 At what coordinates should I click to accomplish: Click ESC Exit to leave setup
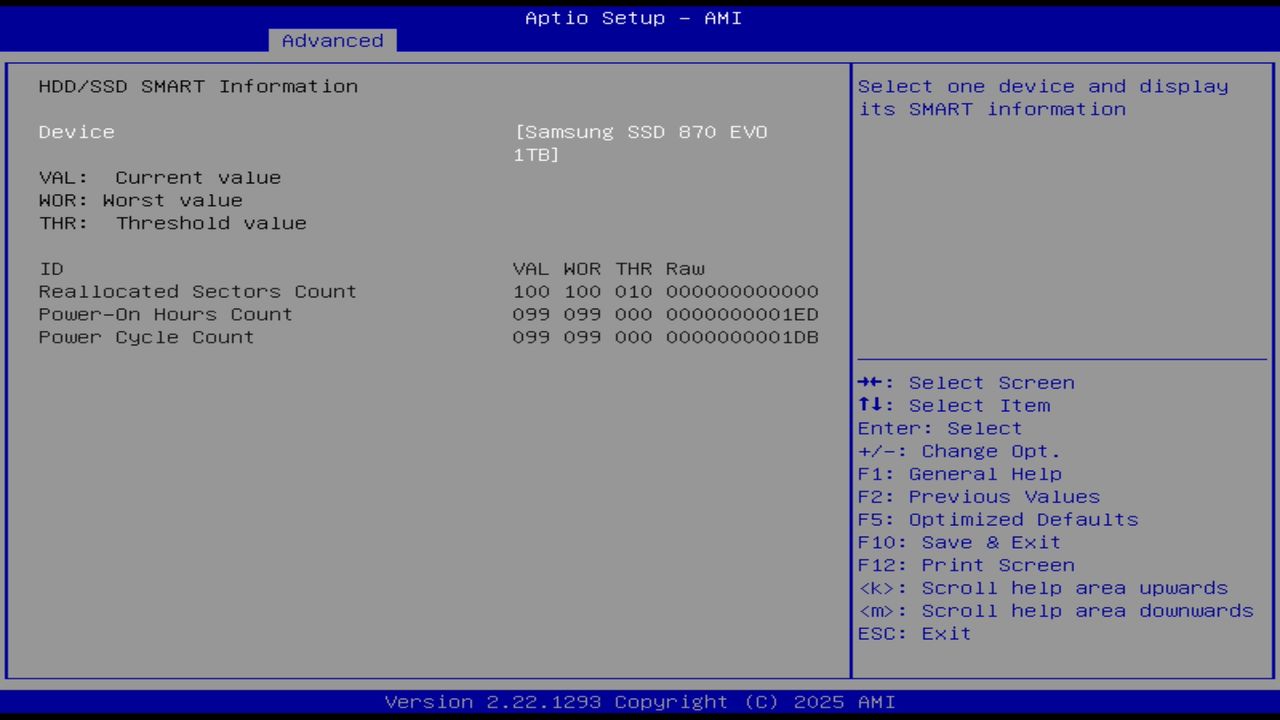click(913, 633)
